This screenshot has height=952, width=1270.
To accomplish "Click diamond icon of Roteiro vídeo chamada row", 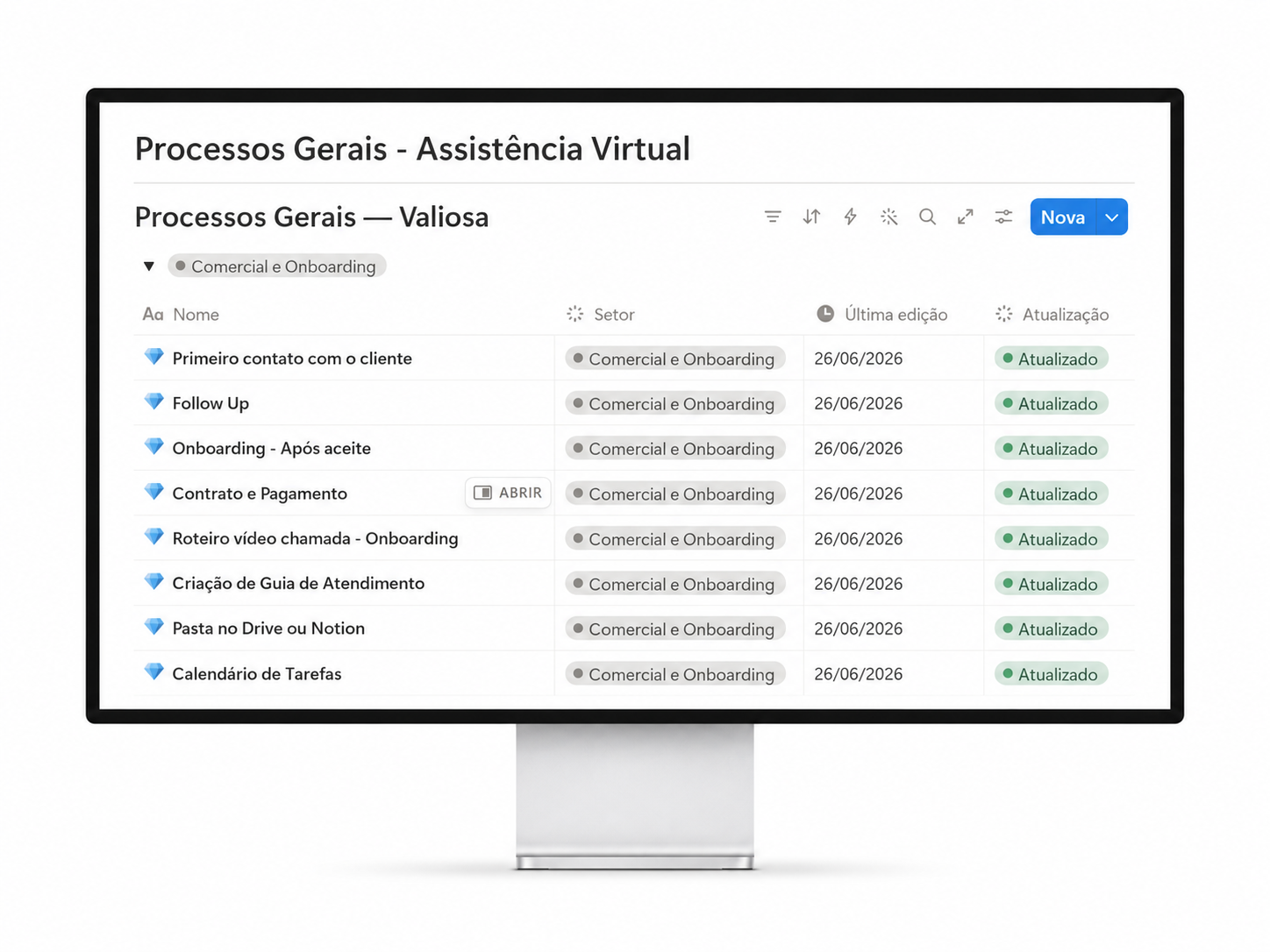I will tap(153, 536).
